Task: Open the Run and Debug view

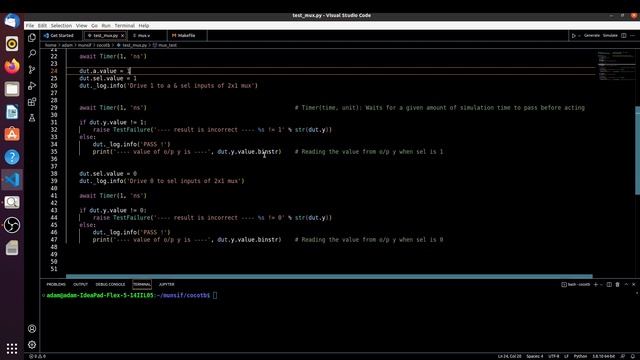Action: click(32, 86)
